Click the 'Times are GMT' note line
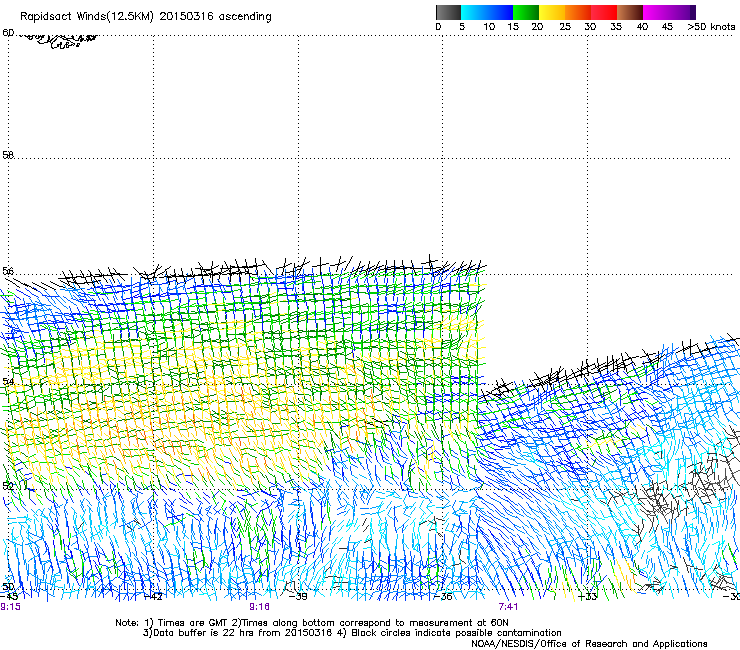Viewport: 740px width, 650px height. 312,623
